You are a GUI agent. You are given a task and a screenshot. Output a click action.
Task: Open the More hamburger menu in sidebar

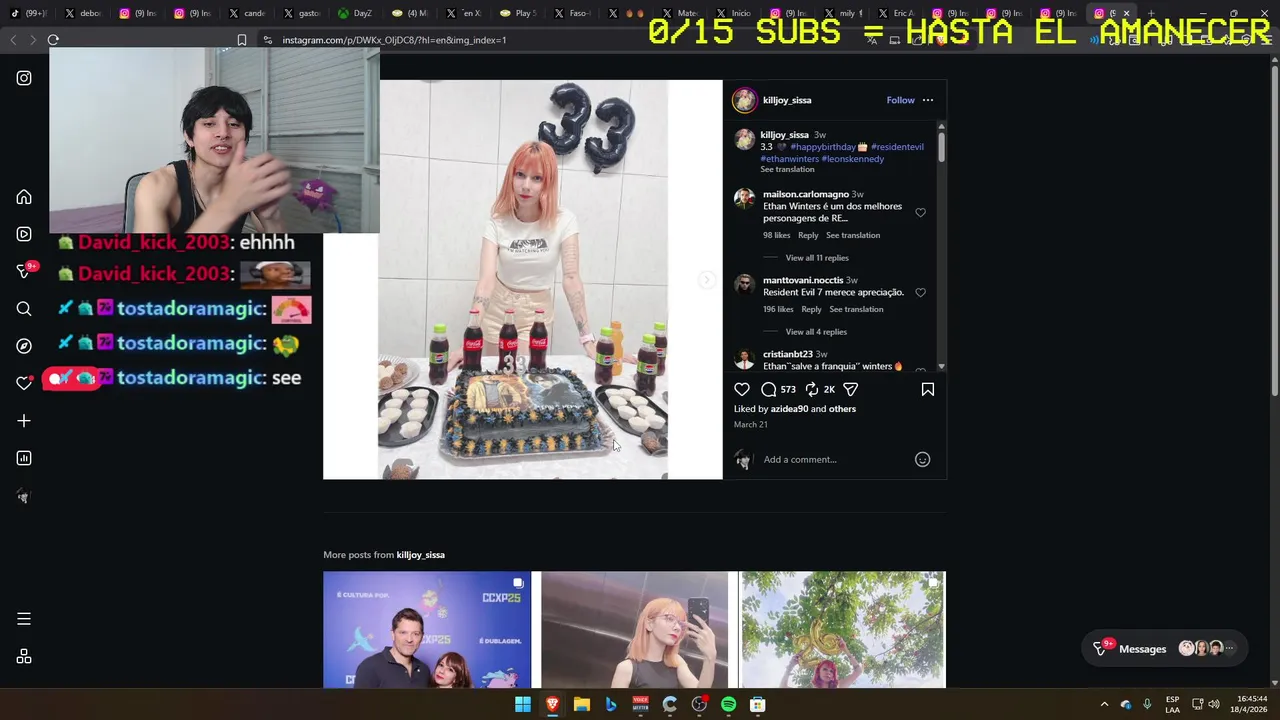pos(24,619)
